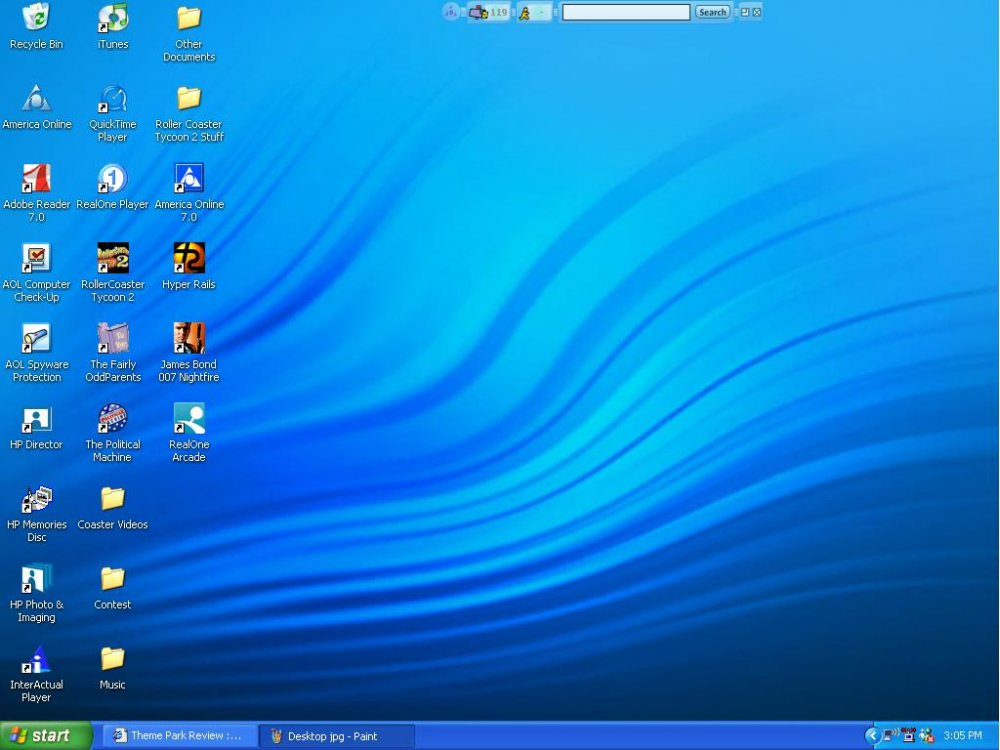
Task: Click the AIM running man icon
Action: click(524, 13)
